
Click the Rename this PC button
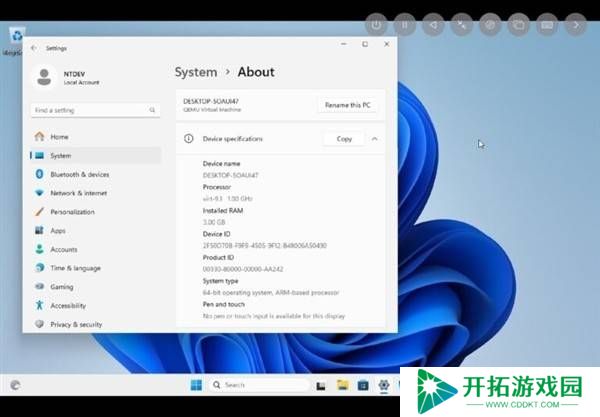[x=347, y=105]
